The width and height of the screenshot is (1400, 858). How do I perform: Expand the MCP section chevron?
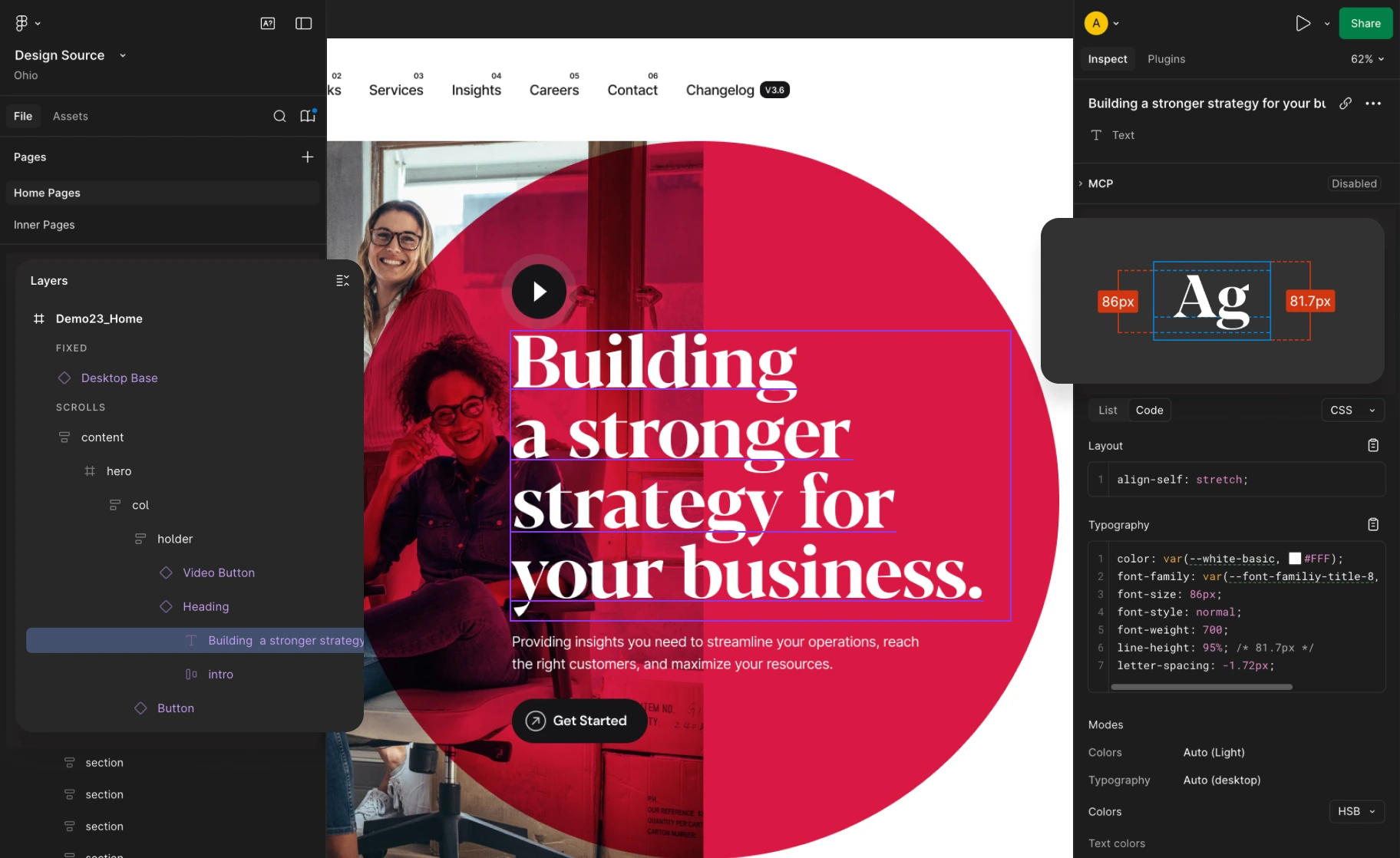click(1081, 183)
